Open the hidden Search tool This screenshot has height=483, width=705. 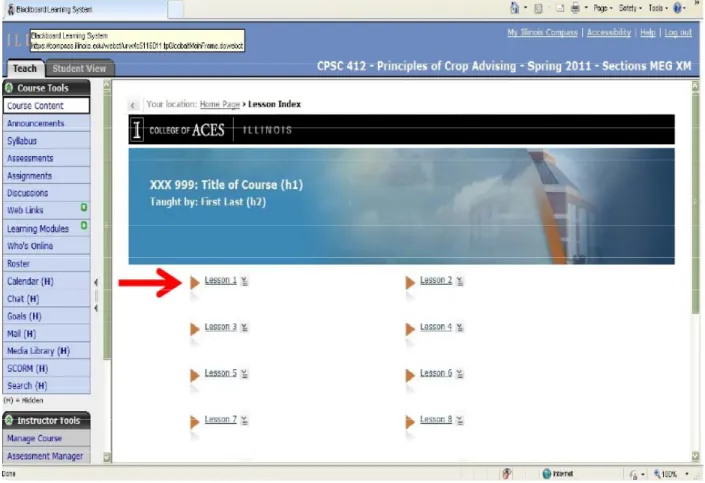[46, 386]
